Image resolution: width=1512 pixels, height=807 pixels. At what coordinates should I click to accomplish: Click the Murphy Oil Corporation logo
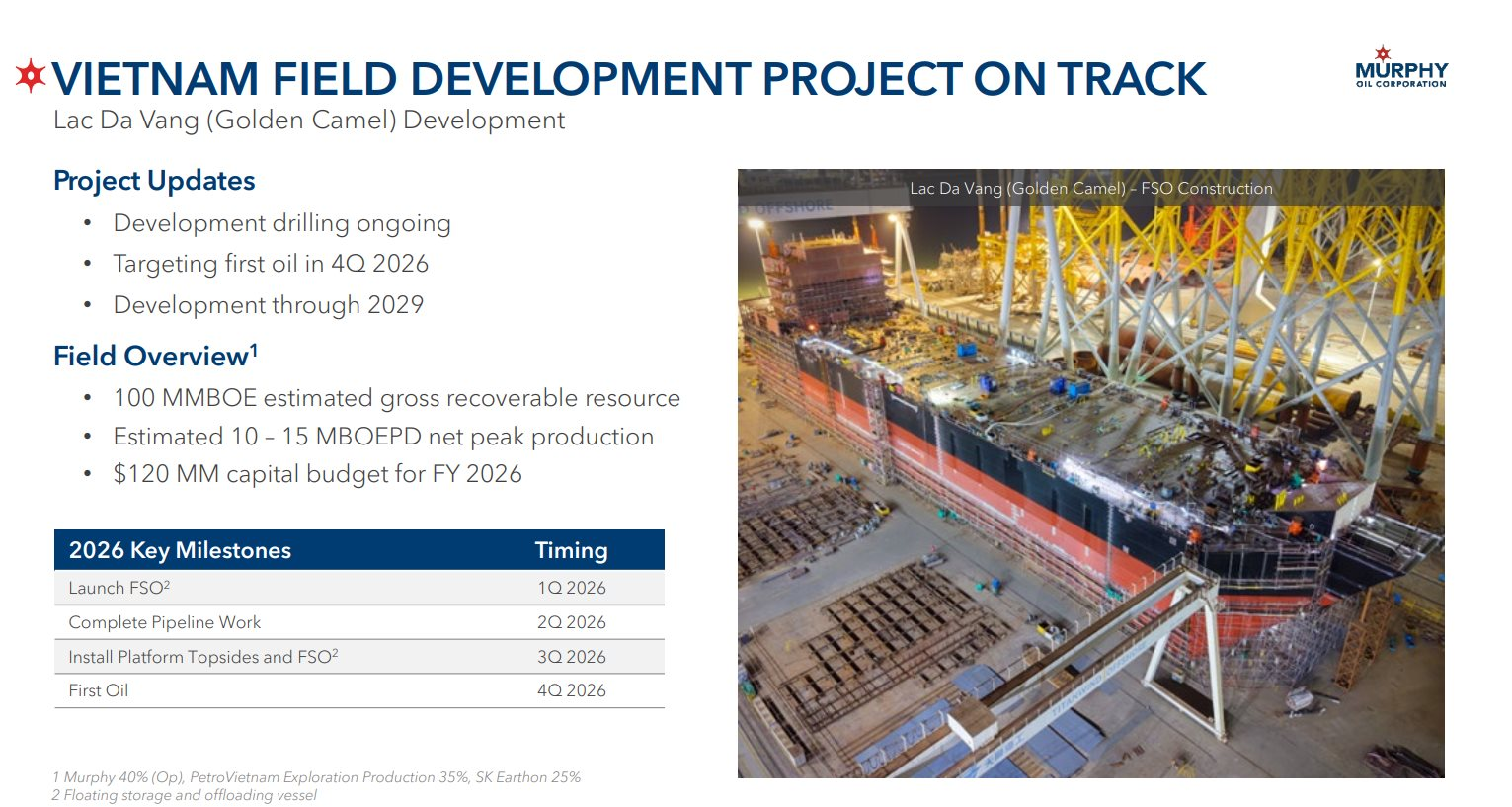[x=1400, y=68]
